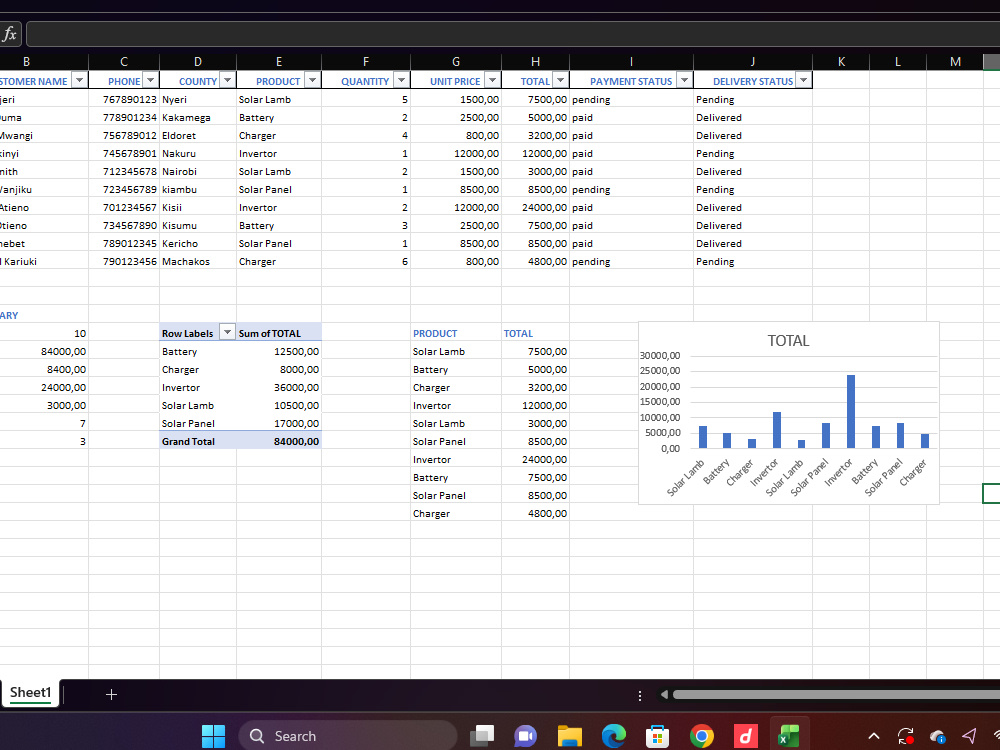Open the QUANTITY column filter dropdown
The height and width of the screenshot is (750, 1000).
[x=401, y=80]
